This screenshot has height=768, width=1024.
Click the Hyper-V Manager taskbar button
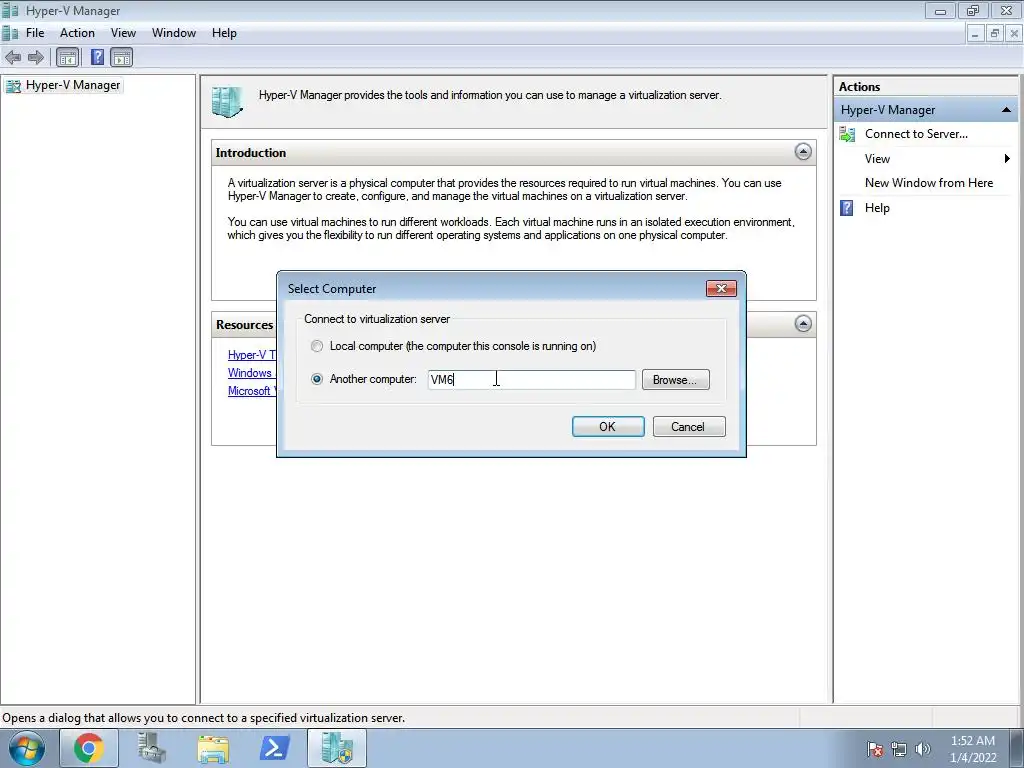[337, 748]
